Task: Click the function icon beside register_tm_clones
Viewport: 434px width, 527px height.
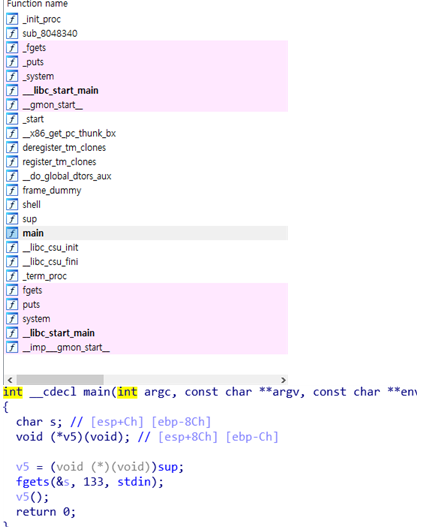Action: tap(12, 162)
